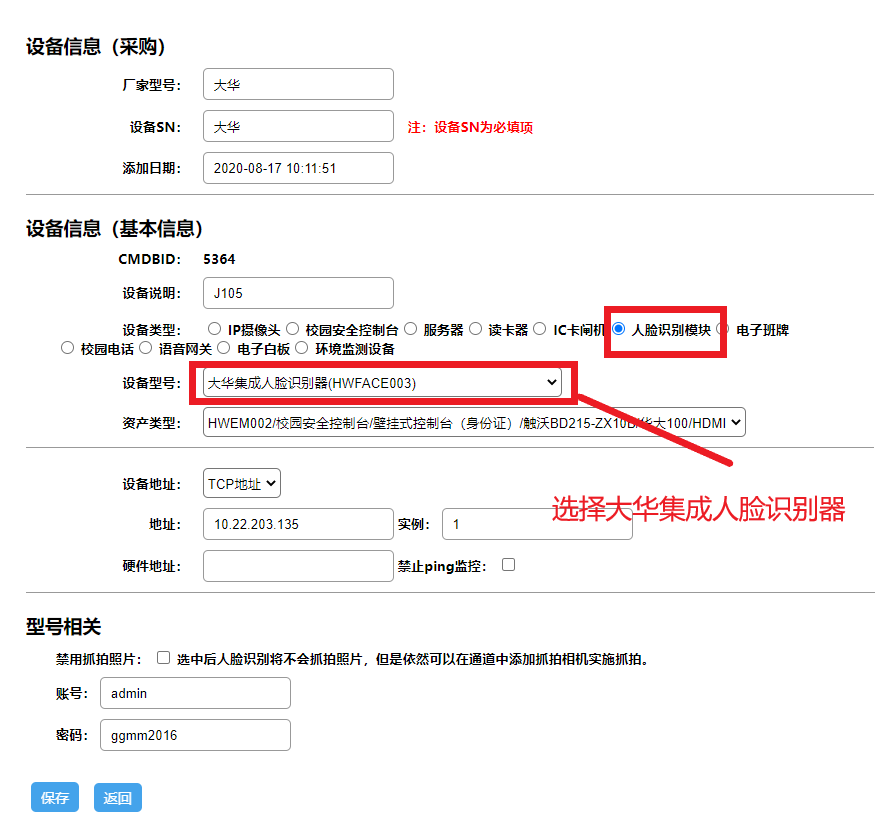The image size is (893, 821).
Task: Choose 校园安全控制台 device type
Action: tap(292, 329)
